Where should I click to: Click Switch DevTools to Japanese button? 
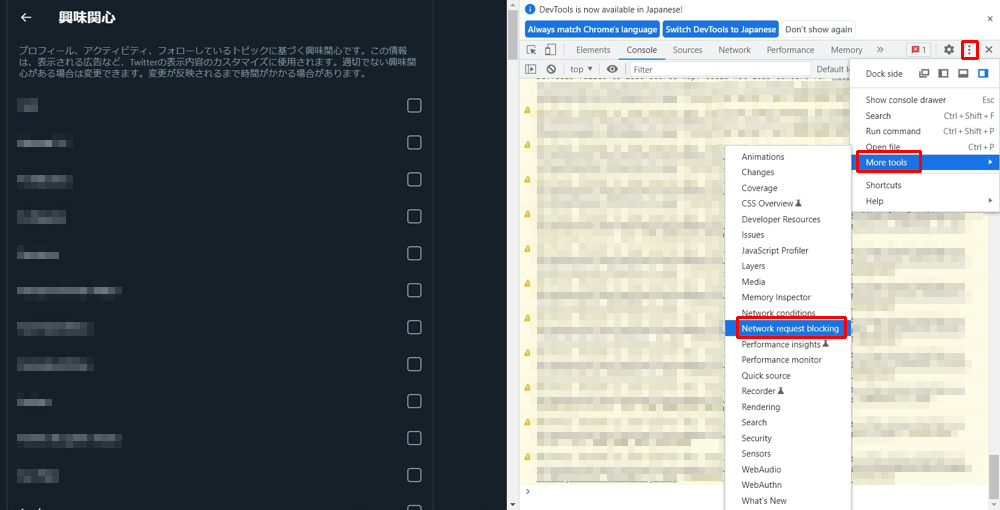pos(721,29)
